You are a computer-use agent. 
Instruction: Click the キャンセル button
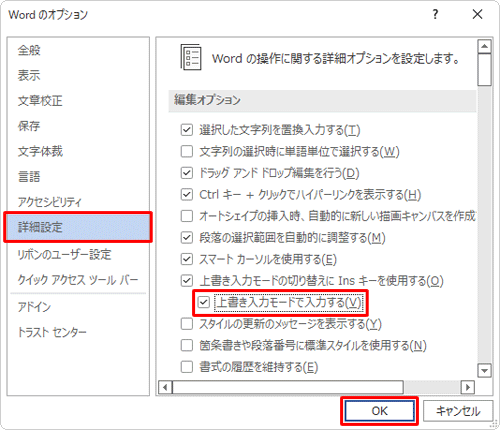coord(458,411)
